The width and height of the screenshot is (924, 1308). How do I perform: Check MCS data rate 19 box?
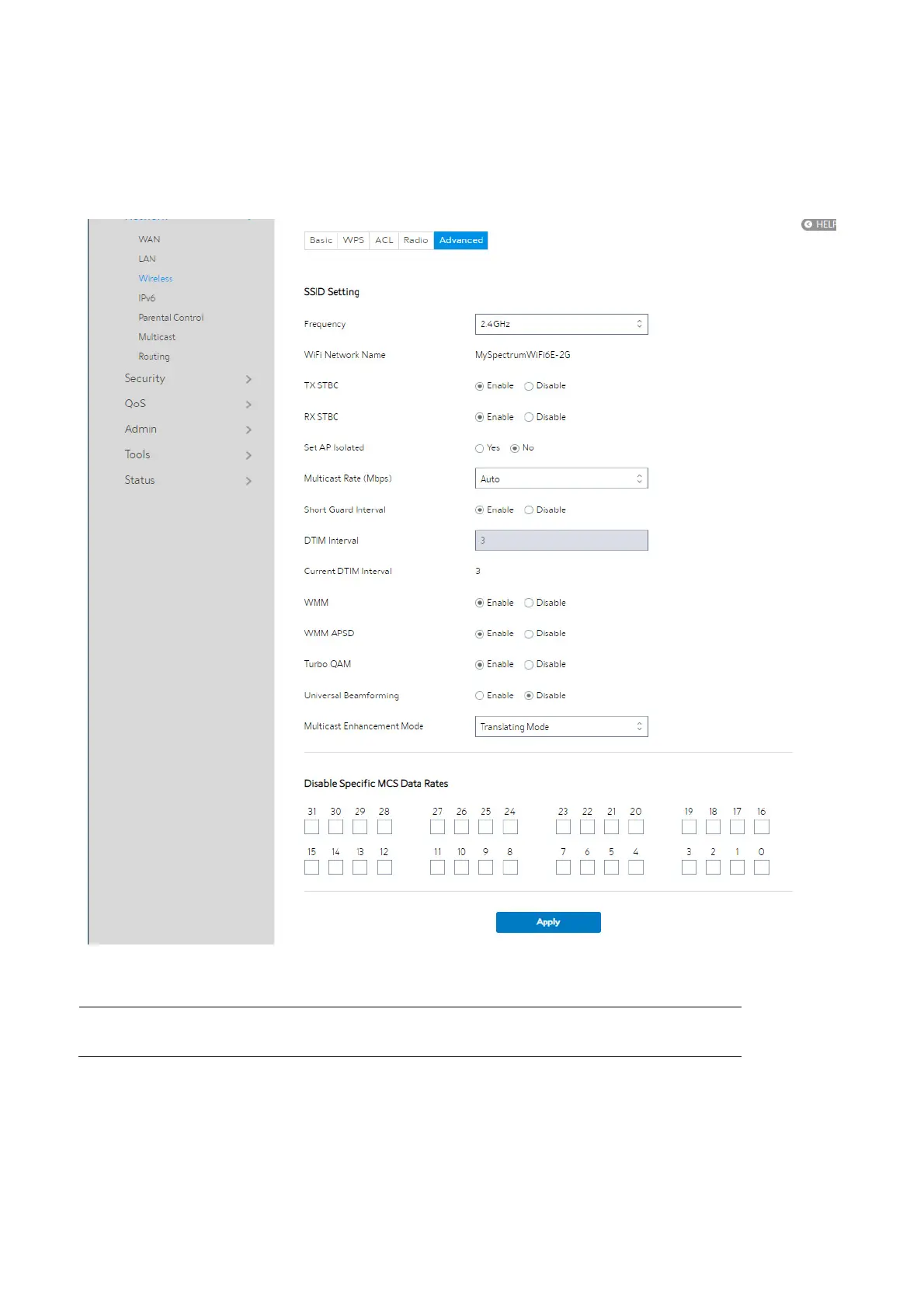pyautogui.click(x=689, y=827)
